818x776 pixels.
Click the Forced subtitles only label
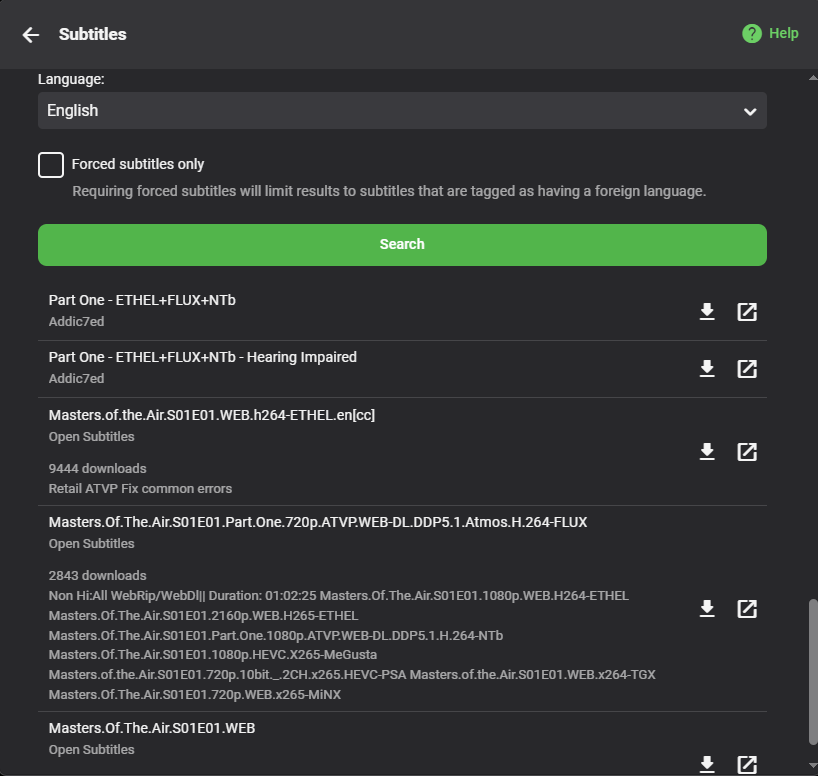click(x=138, y=164)
